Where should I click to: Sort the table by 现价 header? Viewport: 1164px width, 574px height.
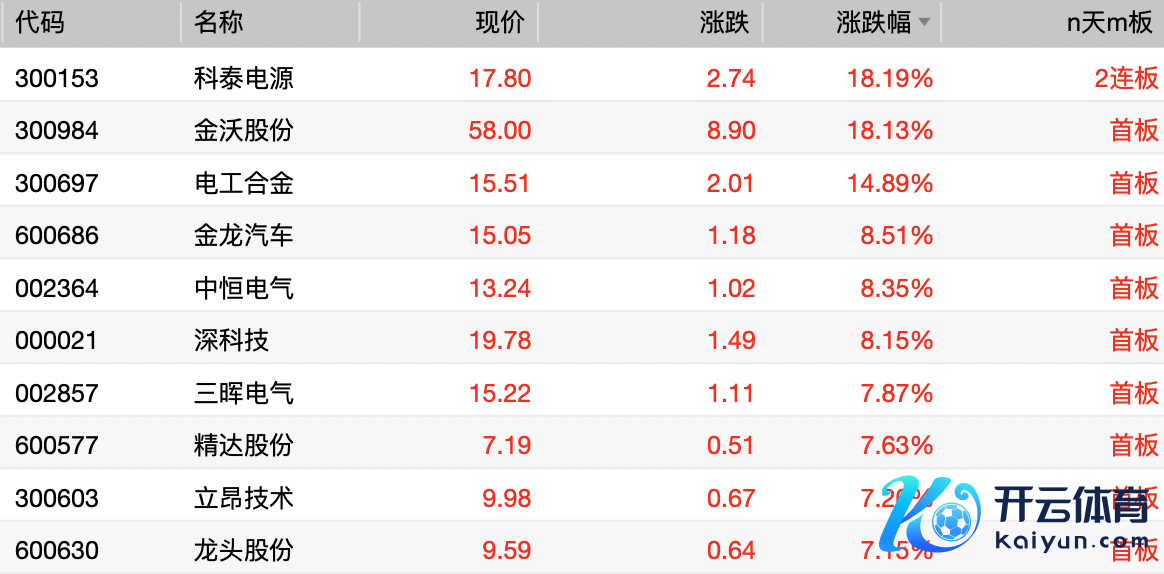500,23
